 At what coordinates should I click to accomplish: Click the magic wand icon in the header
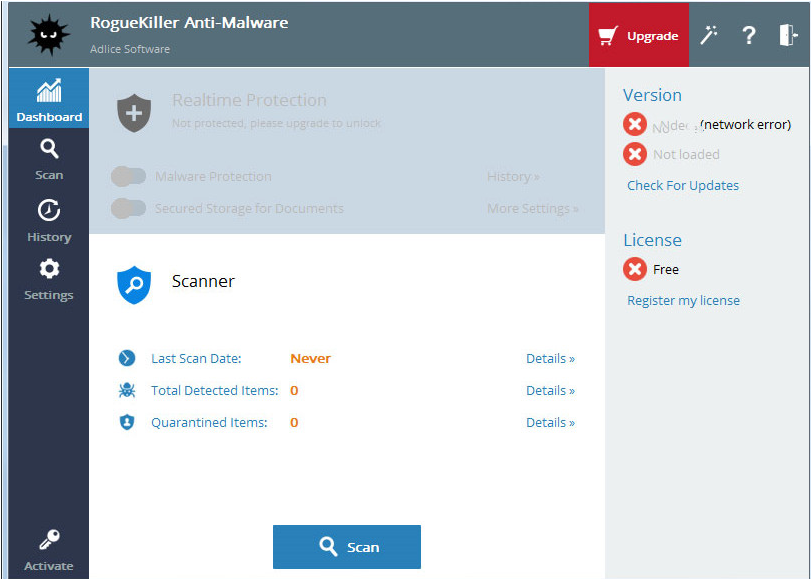[709, 35]
